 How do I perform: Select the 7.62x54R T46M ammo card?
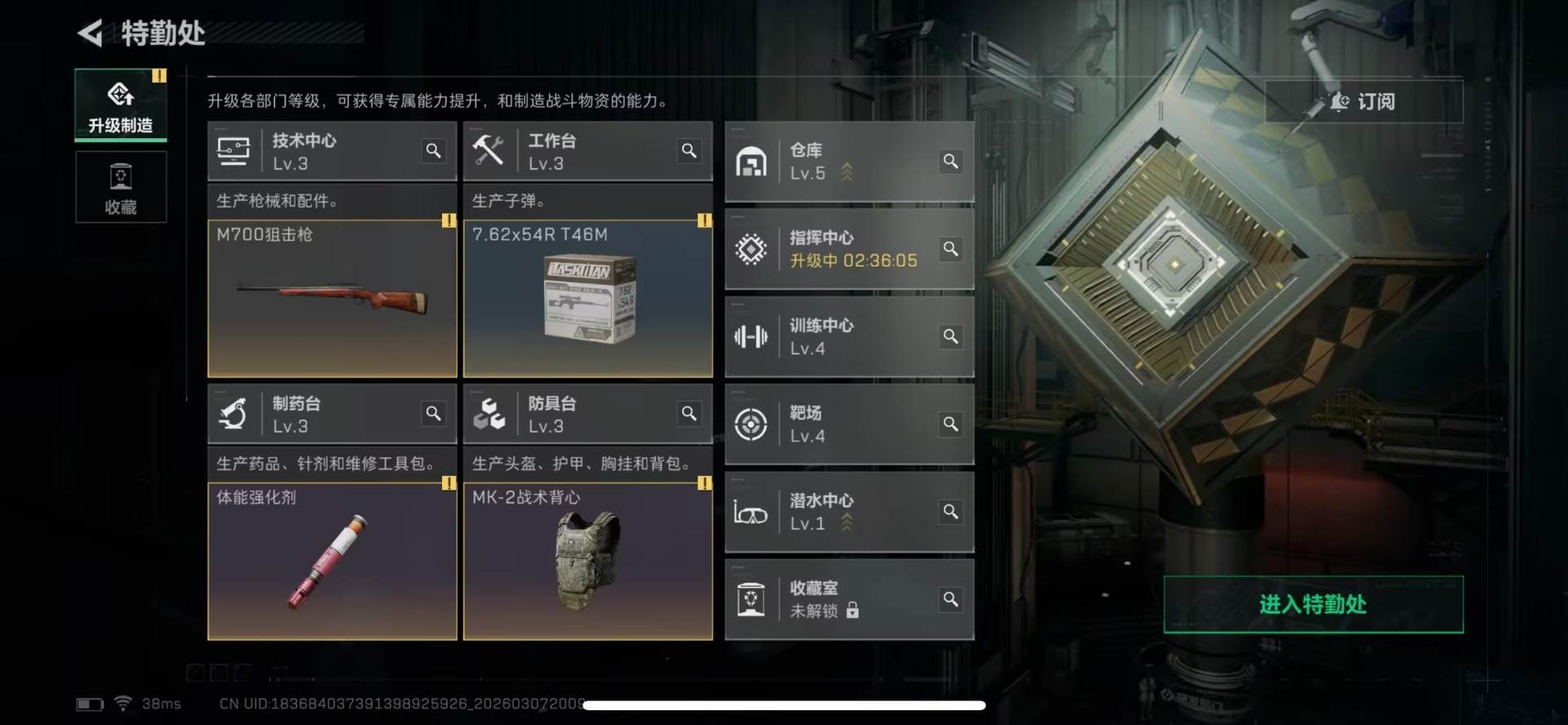[x=587, y=298]
